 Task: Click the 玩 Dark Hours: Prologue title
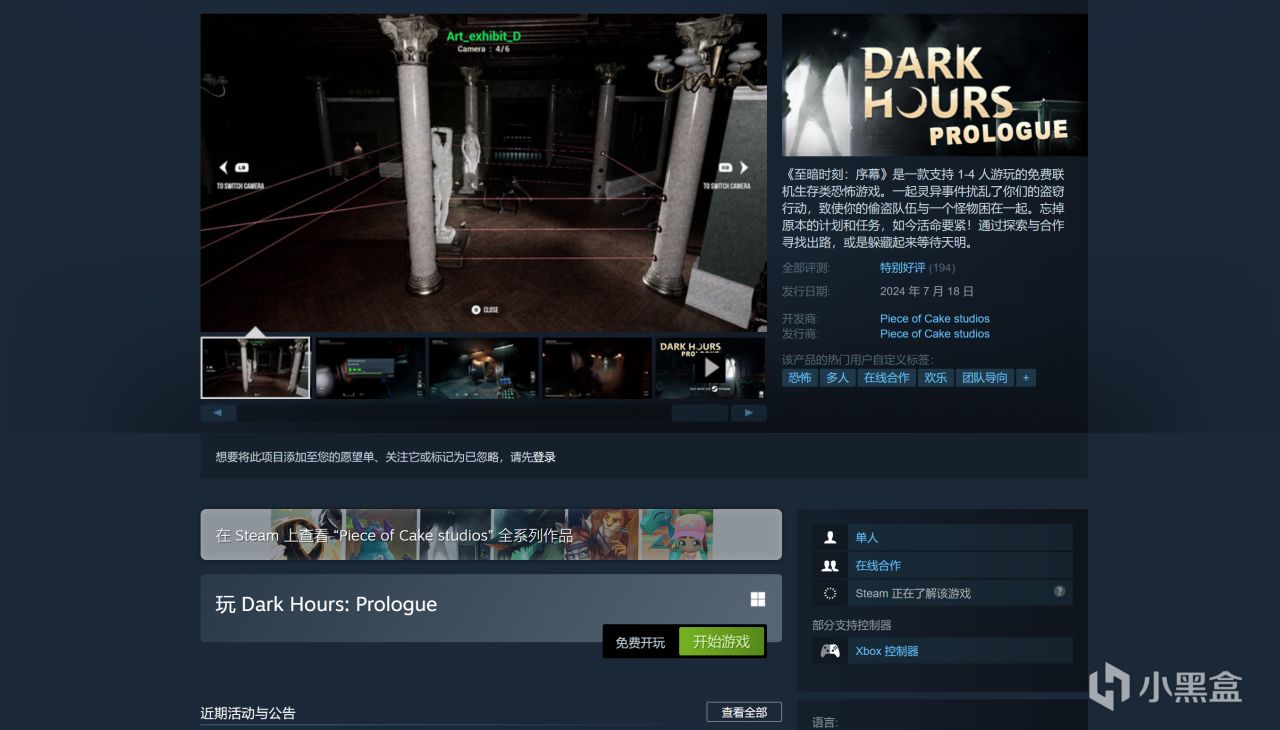(x=326, y=604)
